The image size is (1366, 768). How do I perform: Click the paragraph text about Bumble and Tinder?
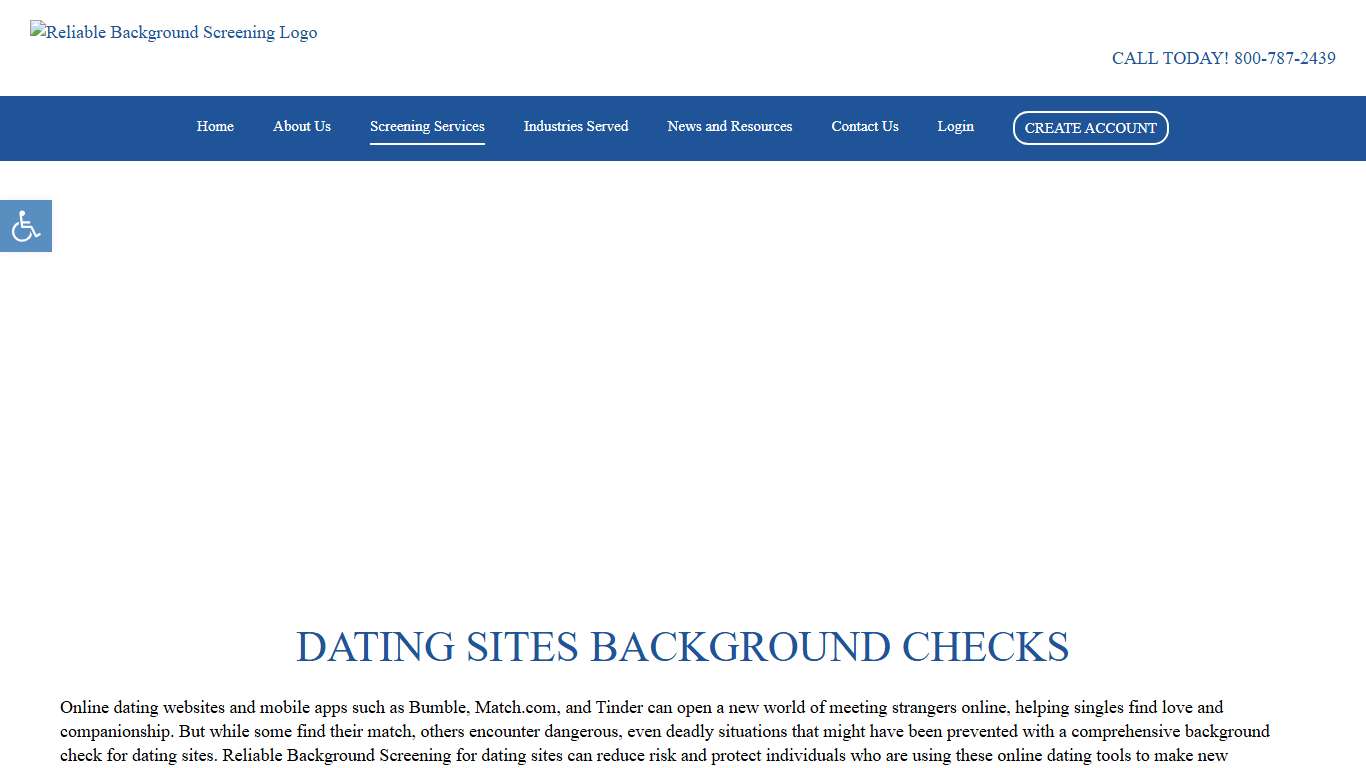(x=665, y=731)
